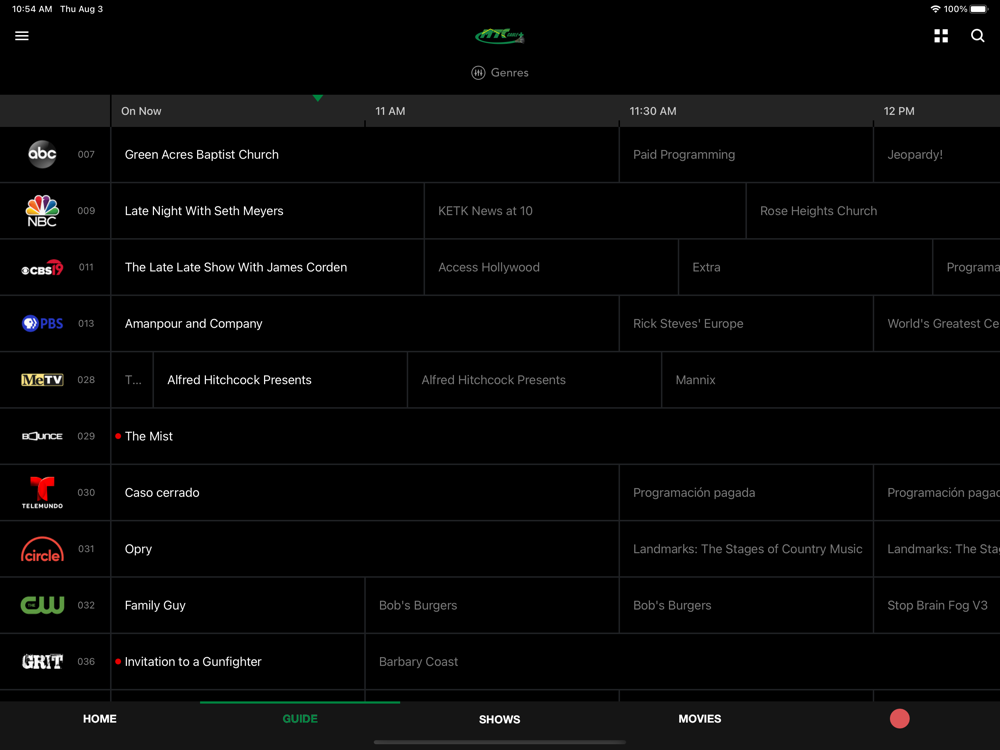Open Opry on Circle
1000x750 pixels.
(x=365, y=548)
